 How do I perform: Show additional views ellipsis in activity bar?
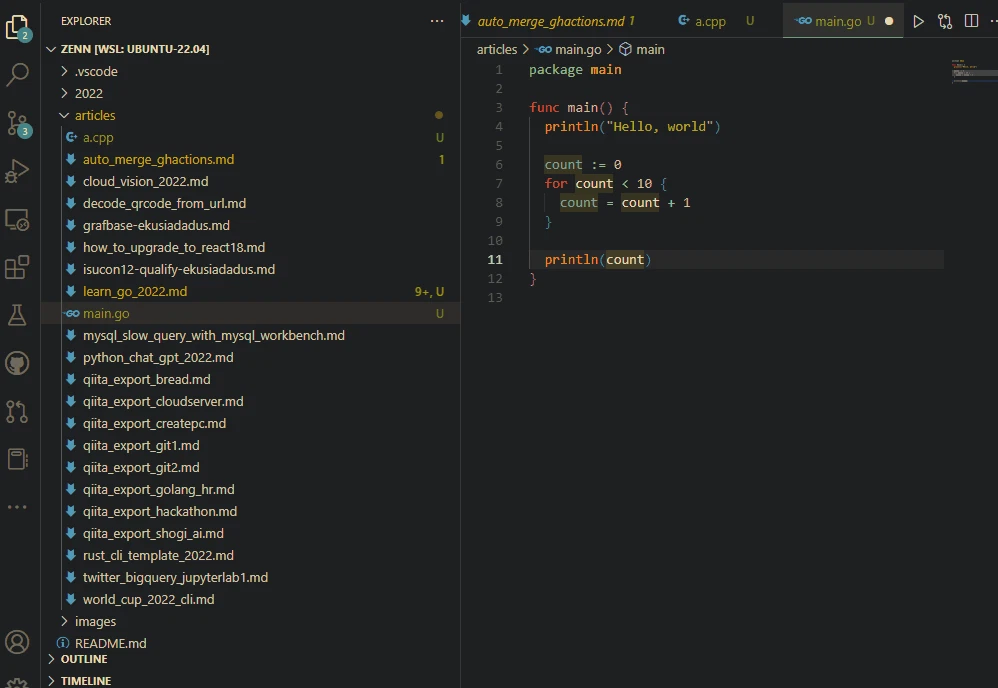click(17, 507)
